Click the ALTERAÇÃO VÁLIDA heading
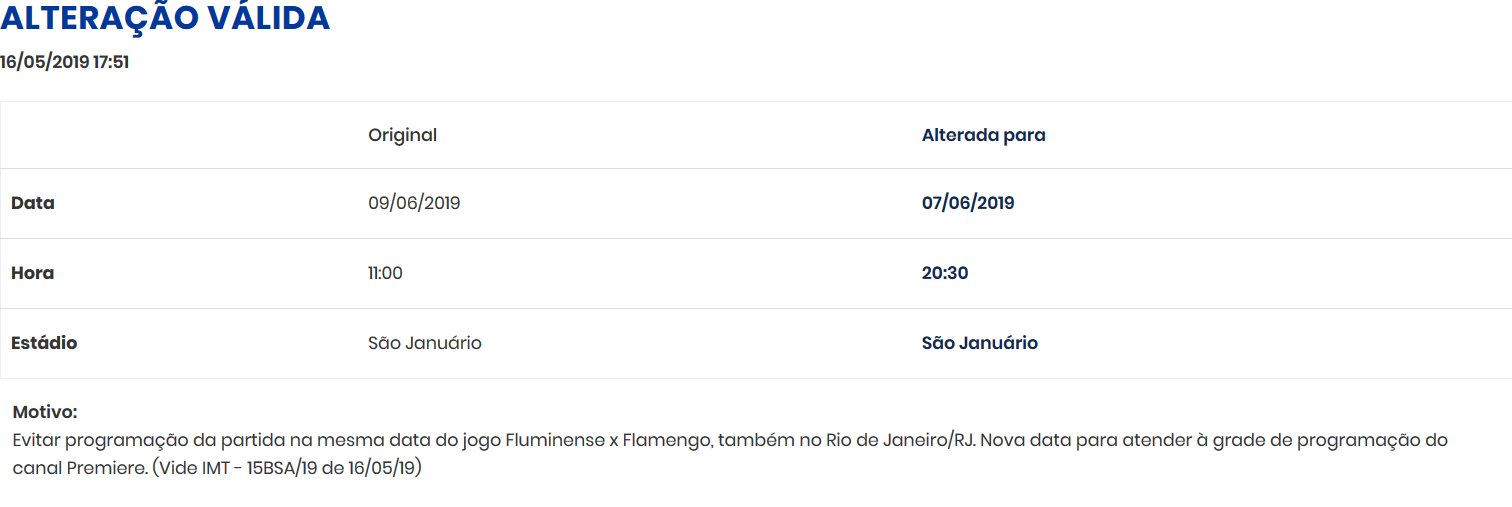This screenshot has height=507, width=1512. pos(165,18)
